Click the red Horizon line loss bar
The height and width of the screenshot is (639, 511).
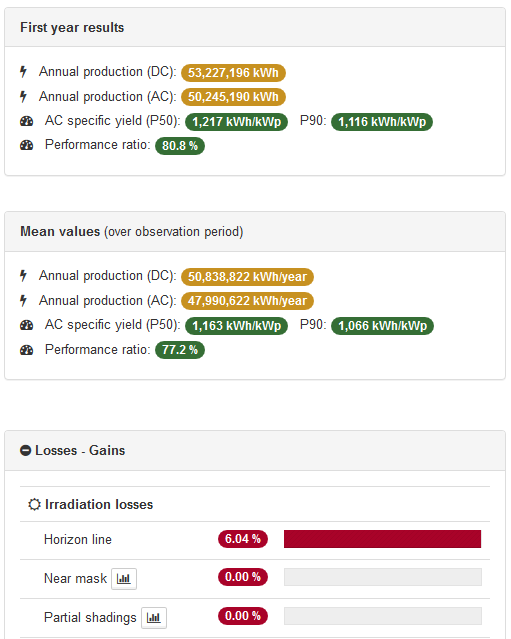tap(382, 539)
